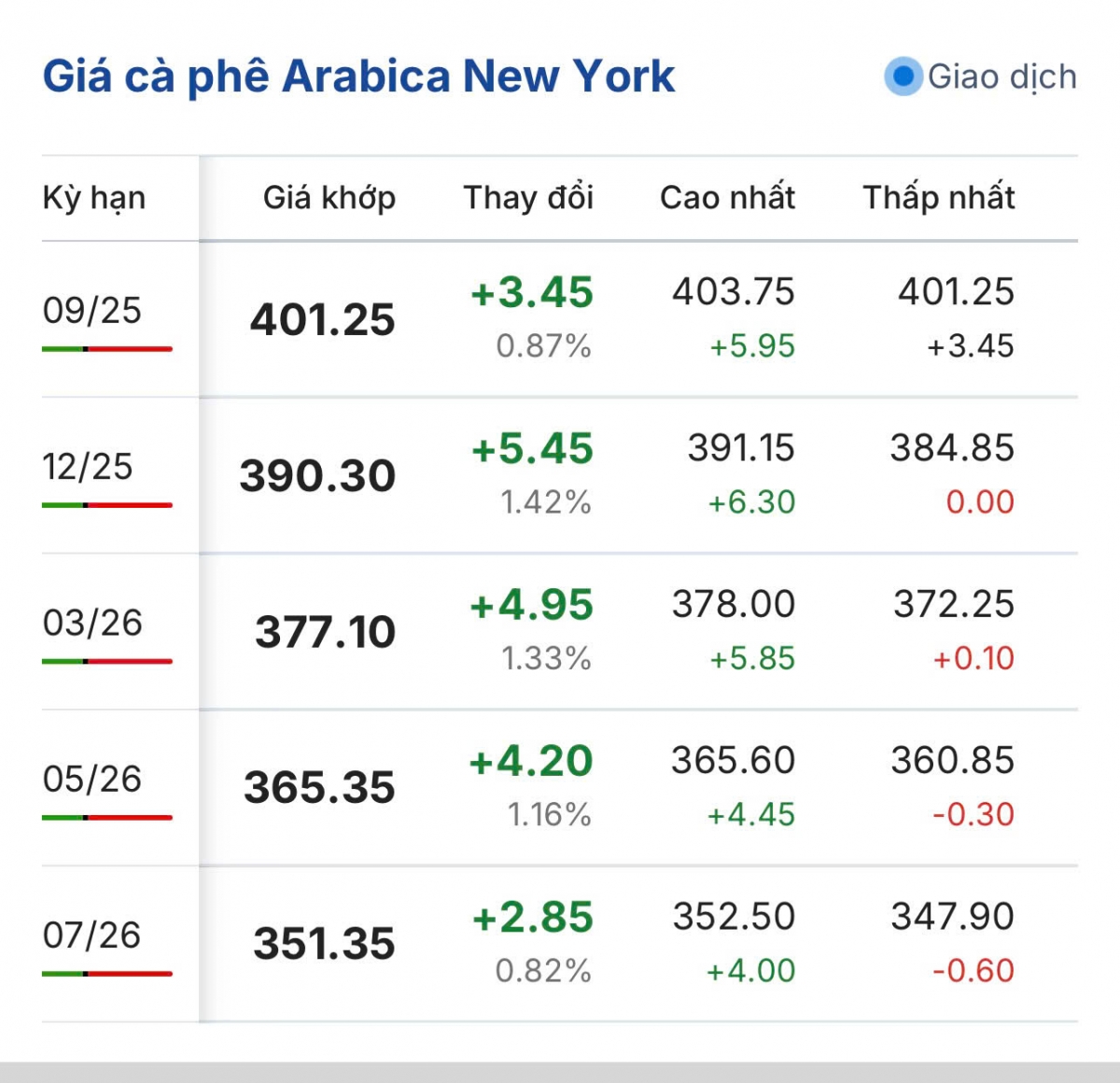Image resolution: width=1120 pixels, height=1083 pixels.
Task: Open the 12/25 contract term row
Action: (560, 475)
